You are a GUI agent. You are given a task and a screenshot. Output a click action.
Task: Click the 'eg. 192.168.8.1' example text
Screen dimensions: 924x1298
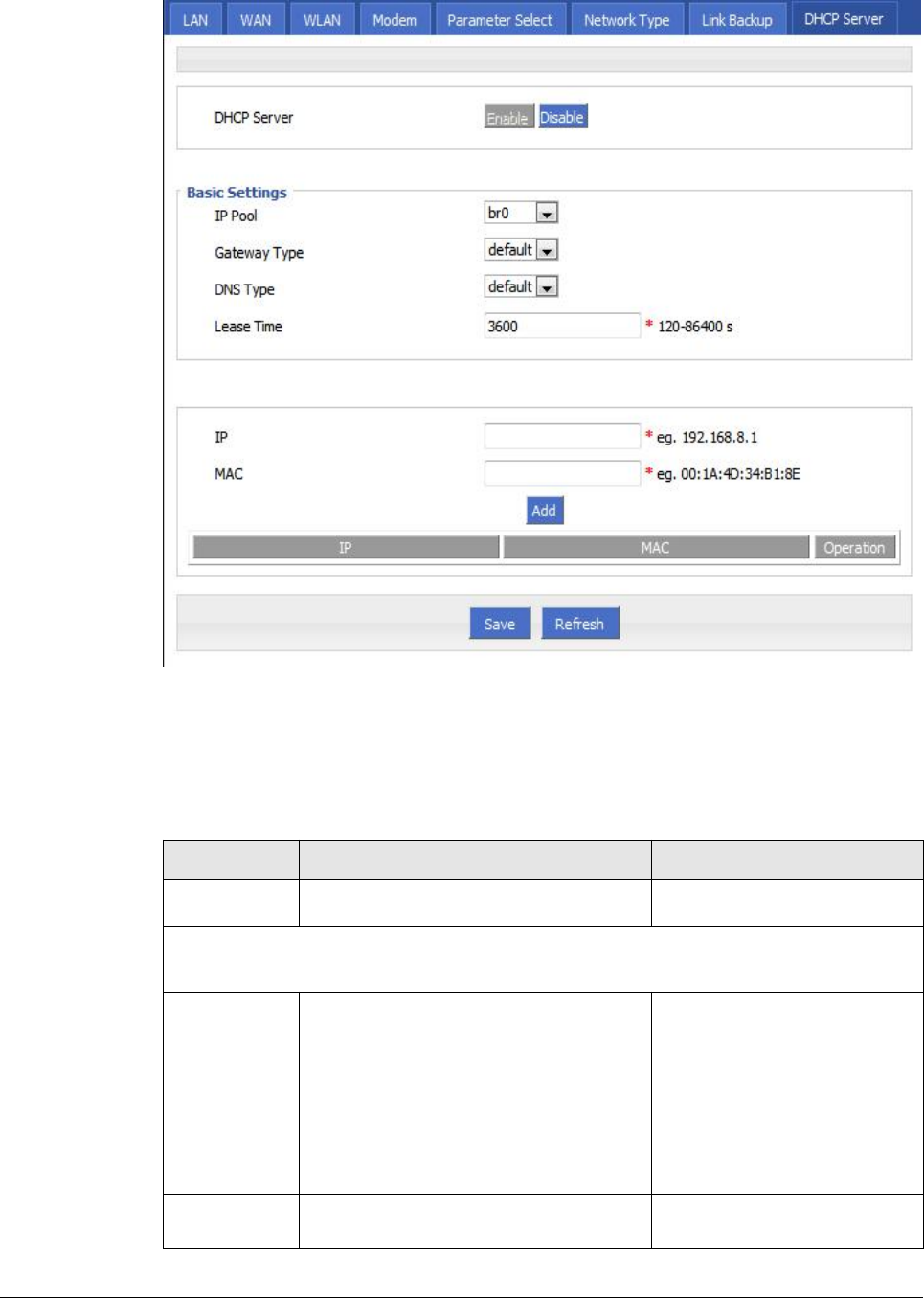coord(708,438)
